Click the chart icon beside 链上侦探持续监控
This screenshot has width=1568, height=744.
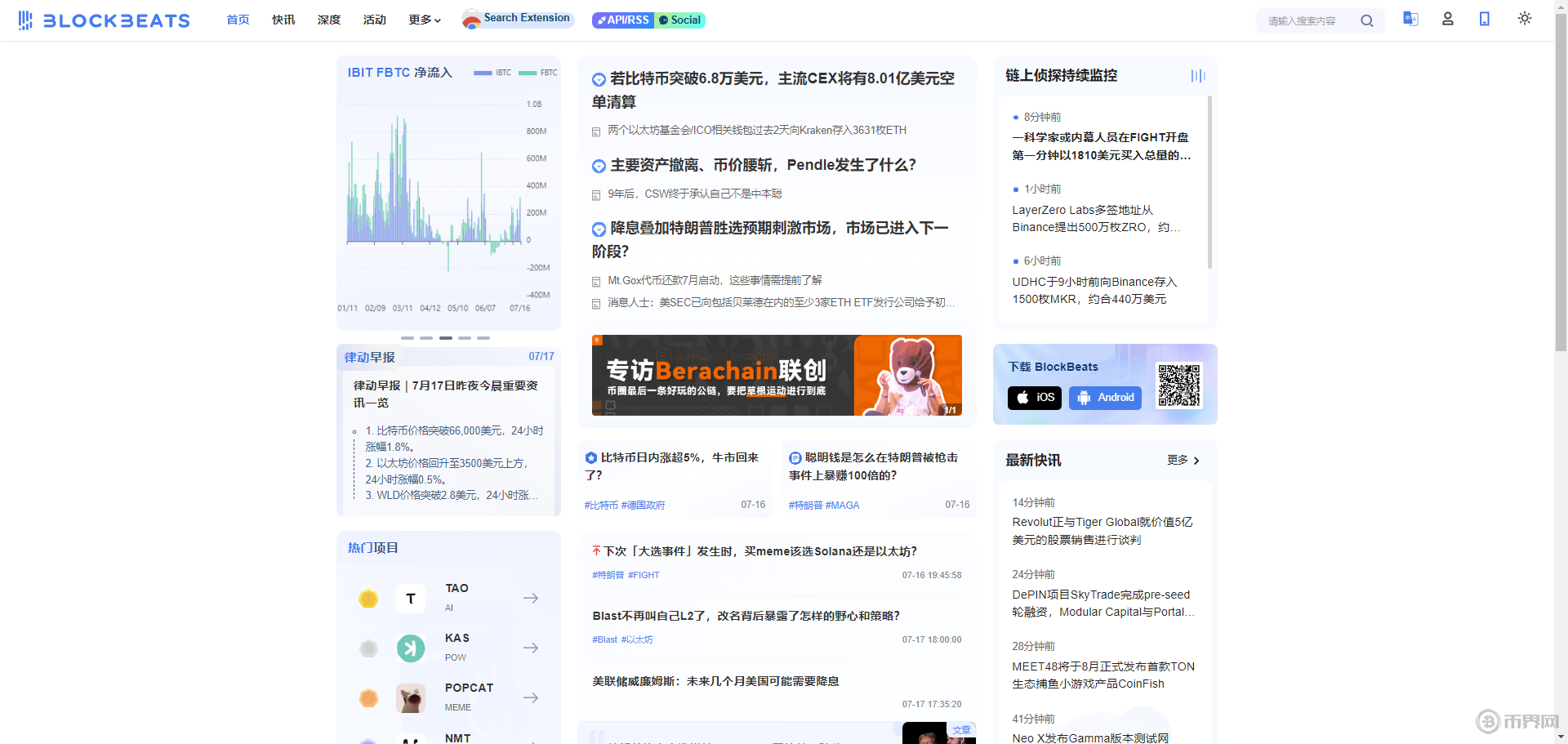pos(1198,75)
